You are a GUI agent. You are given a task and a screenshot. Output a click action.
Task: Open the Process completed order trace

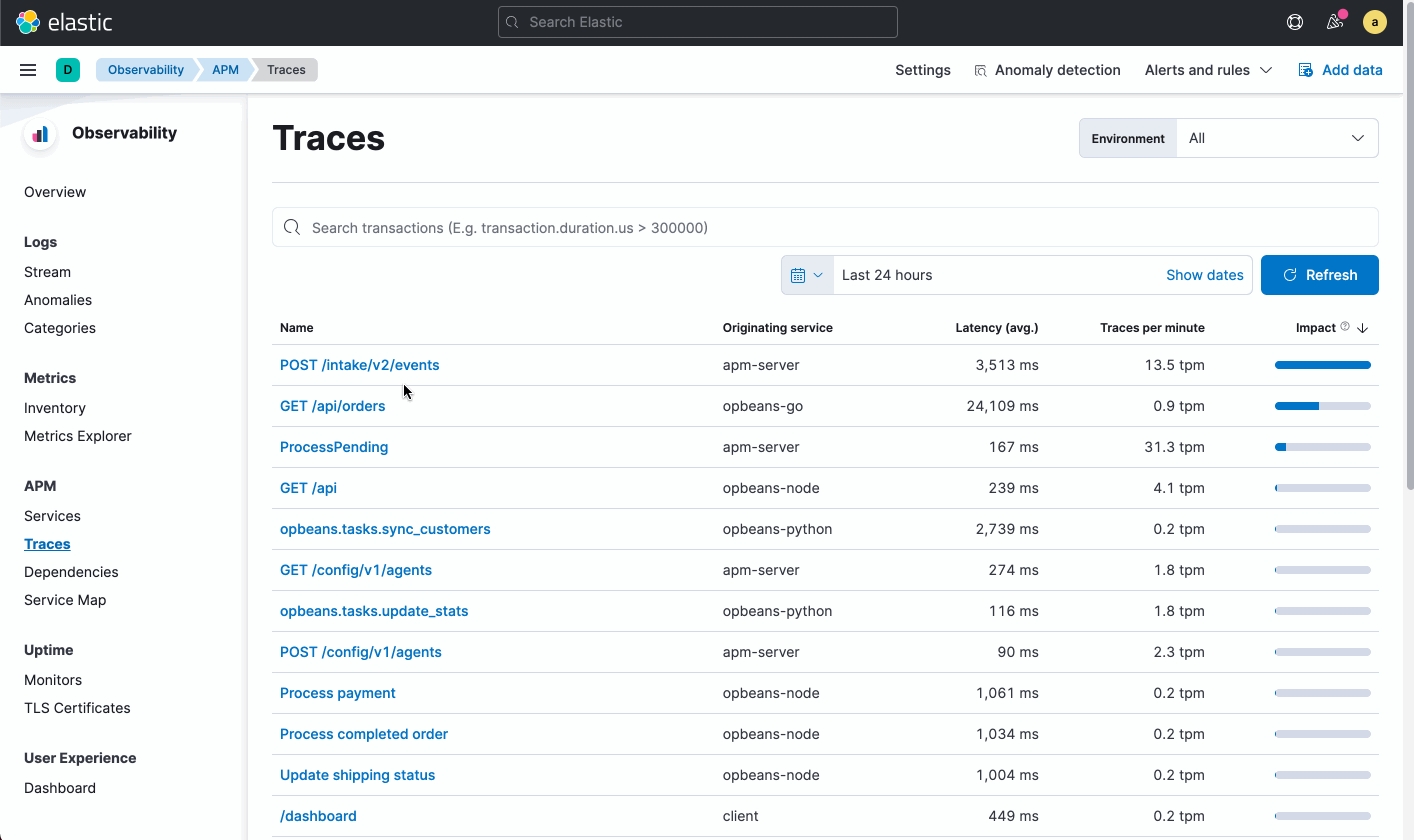(364, 734)
